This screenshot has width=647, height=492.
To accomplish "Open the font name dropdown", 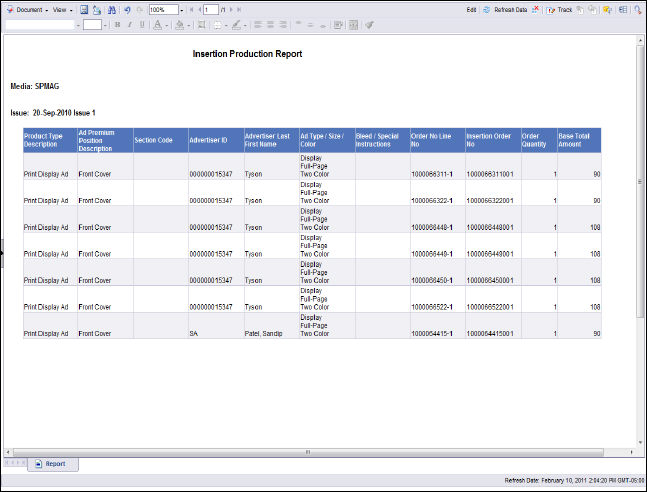I will 77,24.
